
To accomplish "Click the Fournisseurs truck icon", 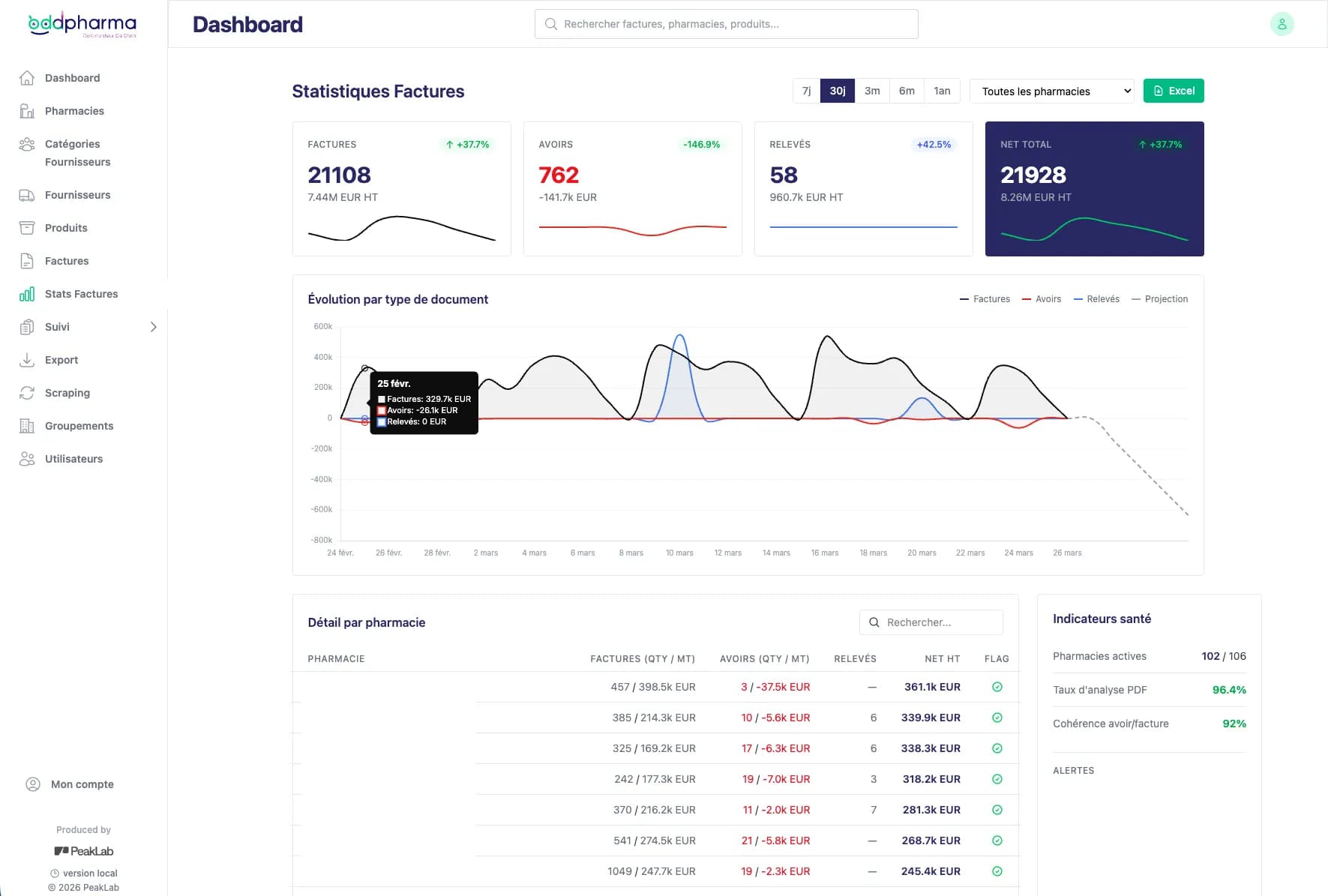I will (27, 195).
